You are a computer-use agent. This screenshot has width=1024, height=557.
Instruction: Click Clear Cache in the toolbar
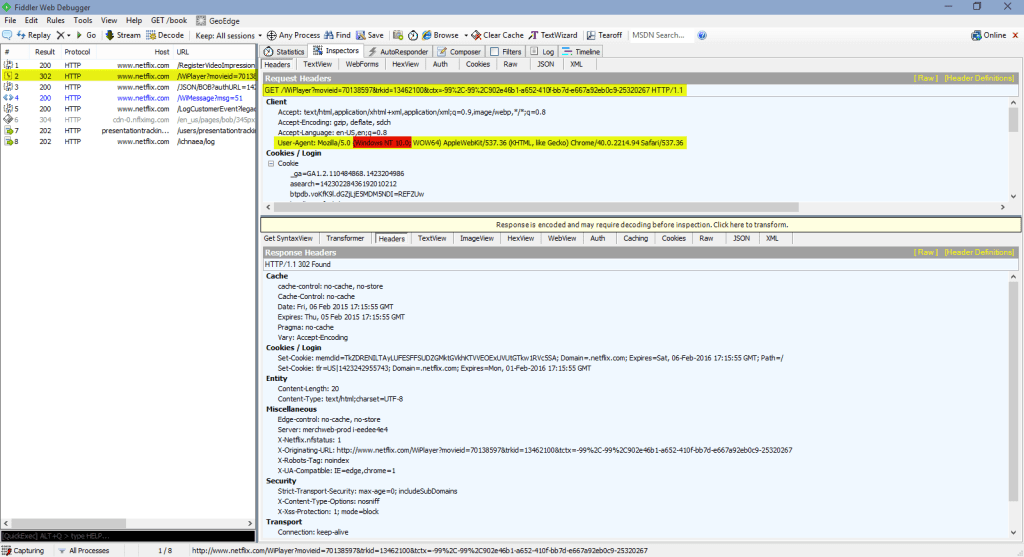tap(498, 35)
